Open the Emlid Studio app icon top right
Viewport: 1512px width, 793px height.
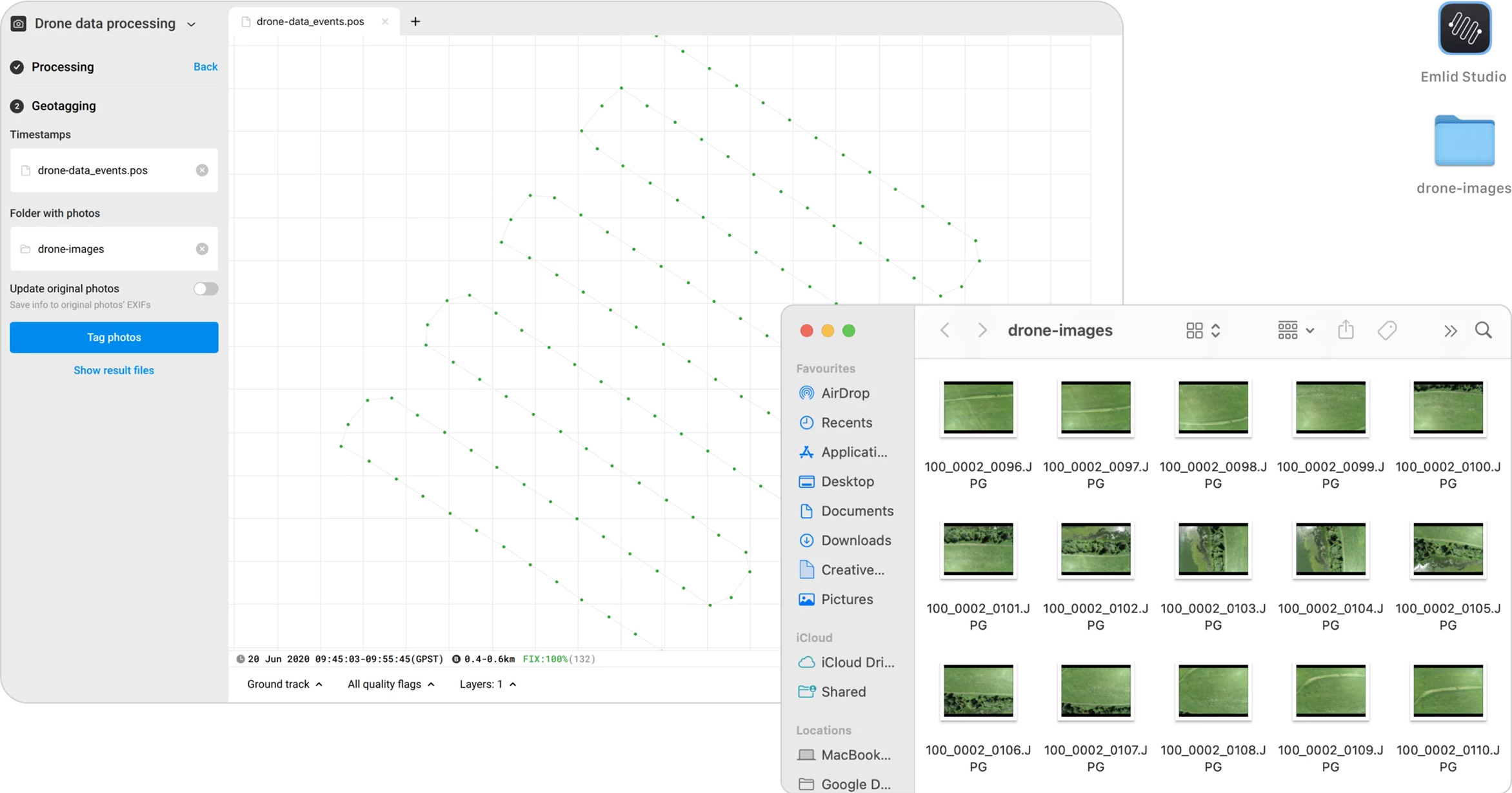point(1464,28)
